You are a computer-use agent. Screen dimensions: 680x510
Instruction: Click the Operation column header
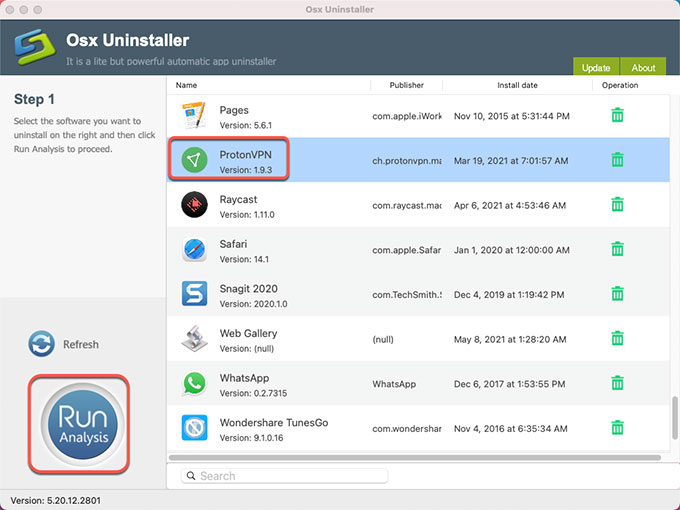coord(620,85)
